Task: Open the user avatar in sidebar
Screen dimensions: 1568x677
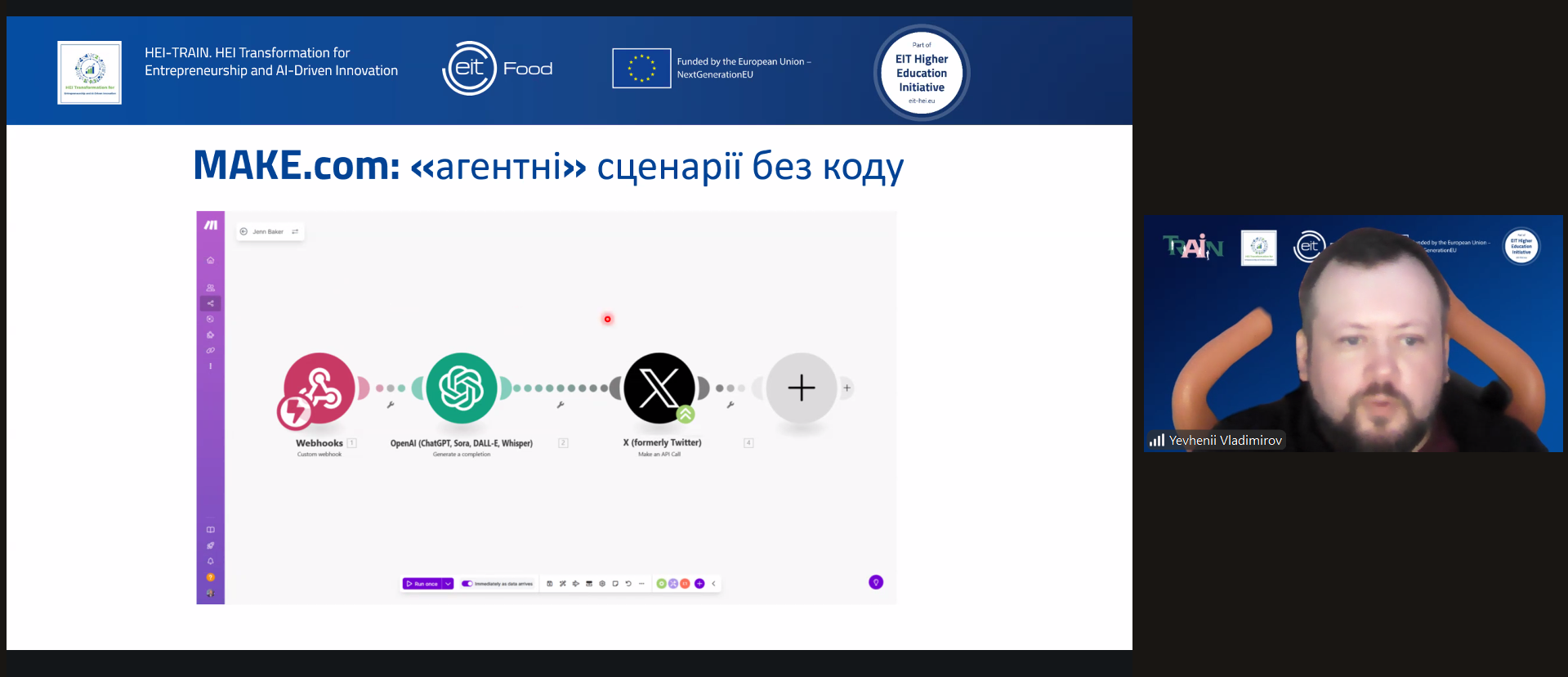Action: coord(211,593)
